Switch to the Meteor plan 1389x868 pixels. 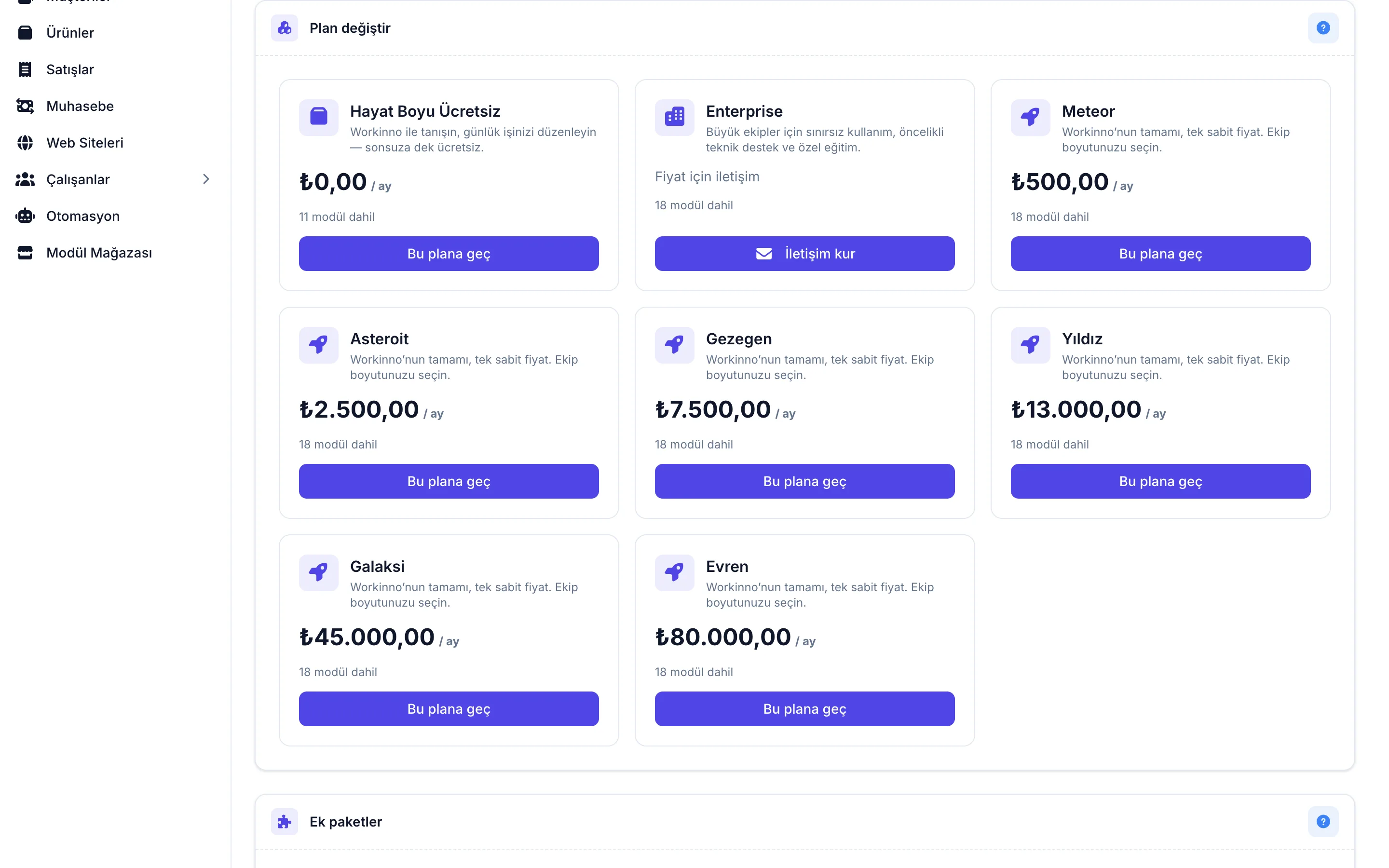tap(1160, 254)
